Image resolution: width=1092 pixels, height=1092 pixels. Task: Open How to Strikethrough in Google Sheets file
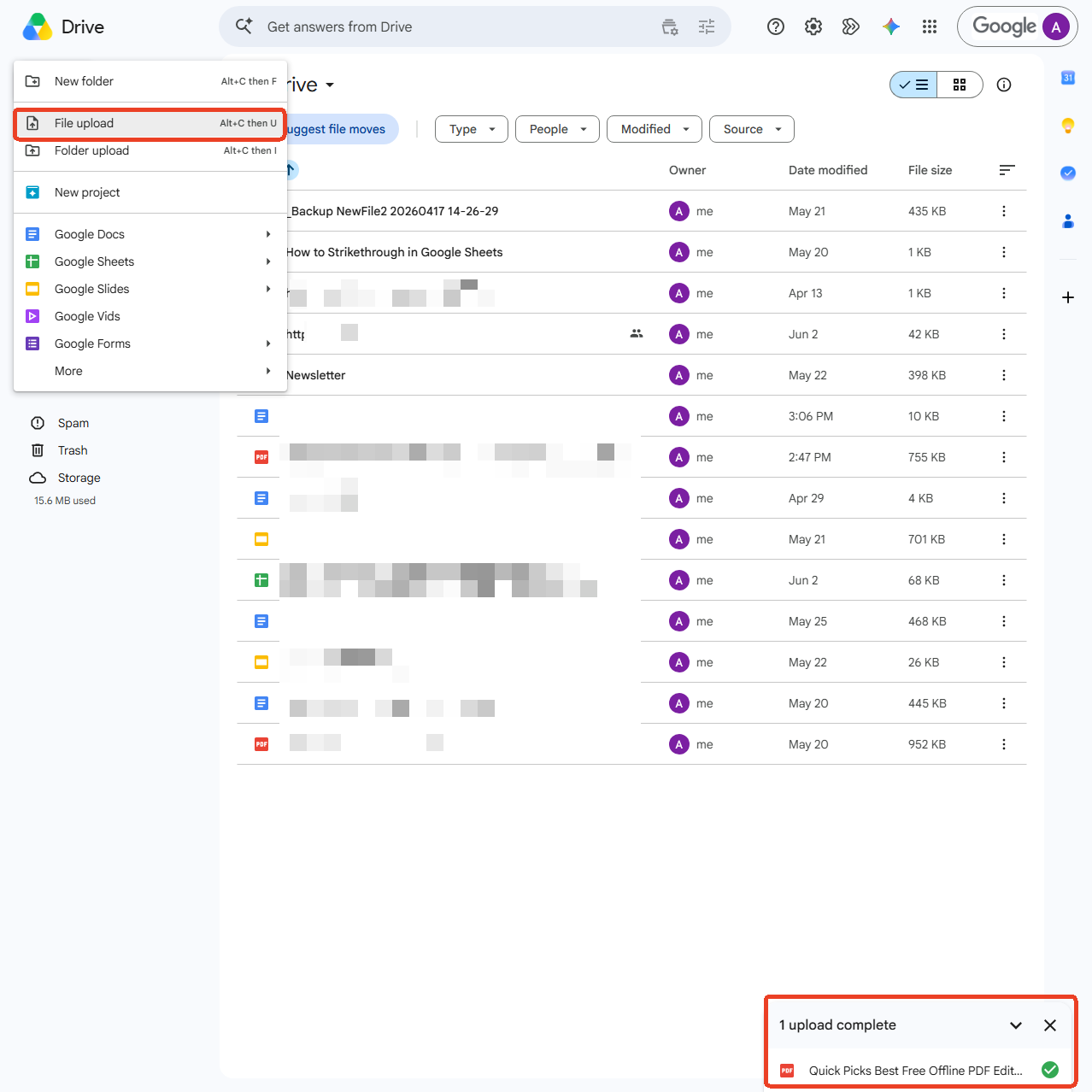394,252
